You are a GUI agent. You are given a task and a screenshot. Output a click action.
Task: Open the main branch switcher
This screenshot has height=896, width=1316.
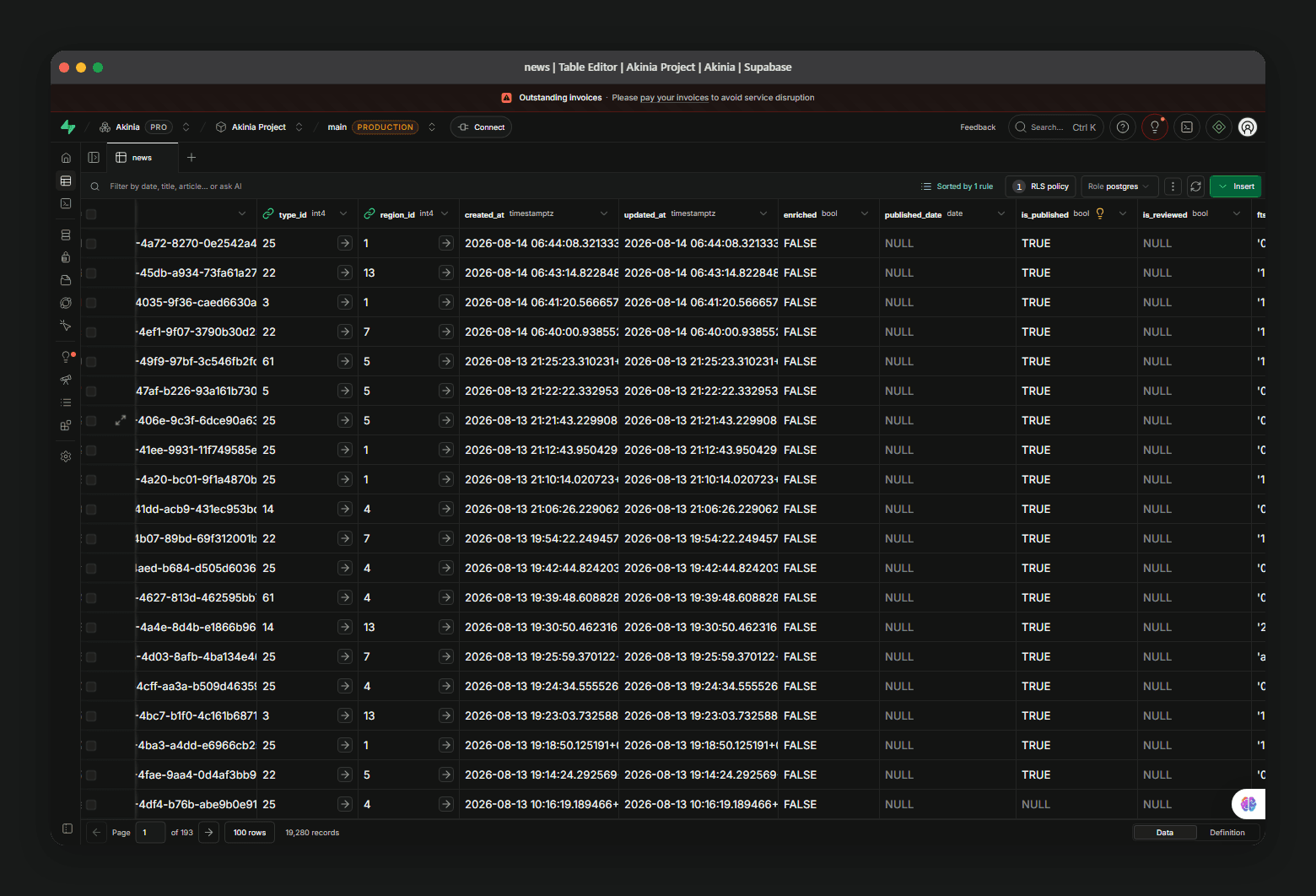[432, 127]
